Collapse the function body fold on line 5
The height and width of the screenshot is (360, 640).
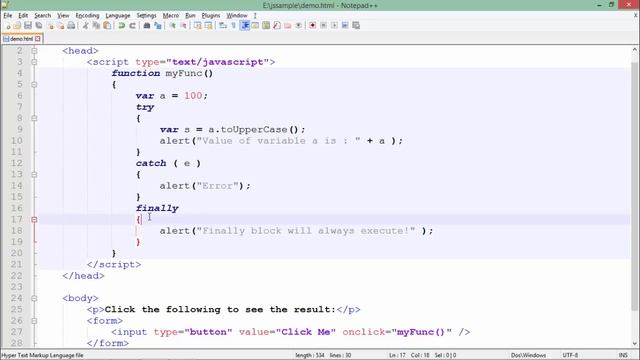pos(34,85)
